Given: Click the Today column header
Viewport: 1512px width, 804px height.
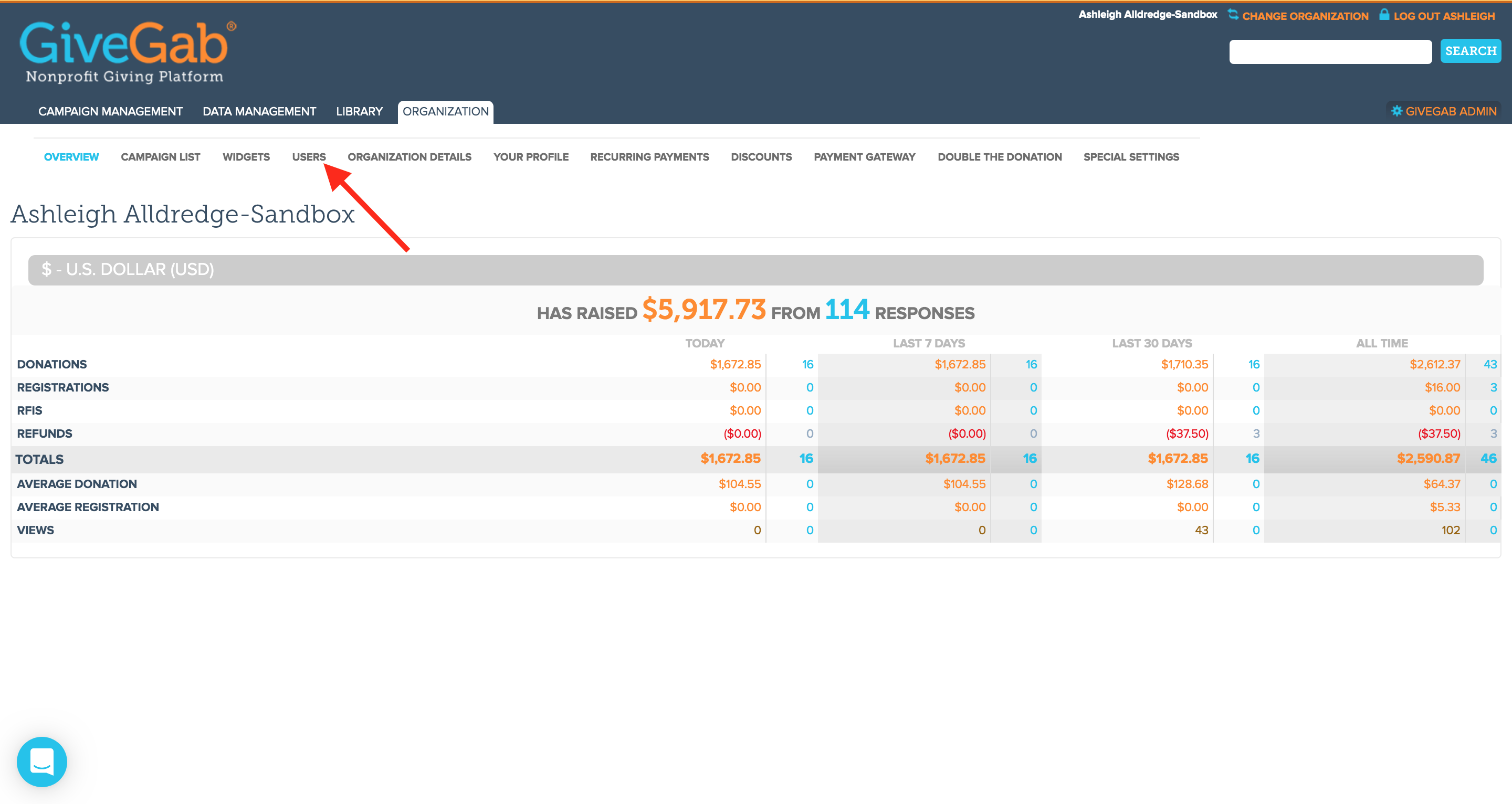Looking at the screenshot, I should pos(705,343).
